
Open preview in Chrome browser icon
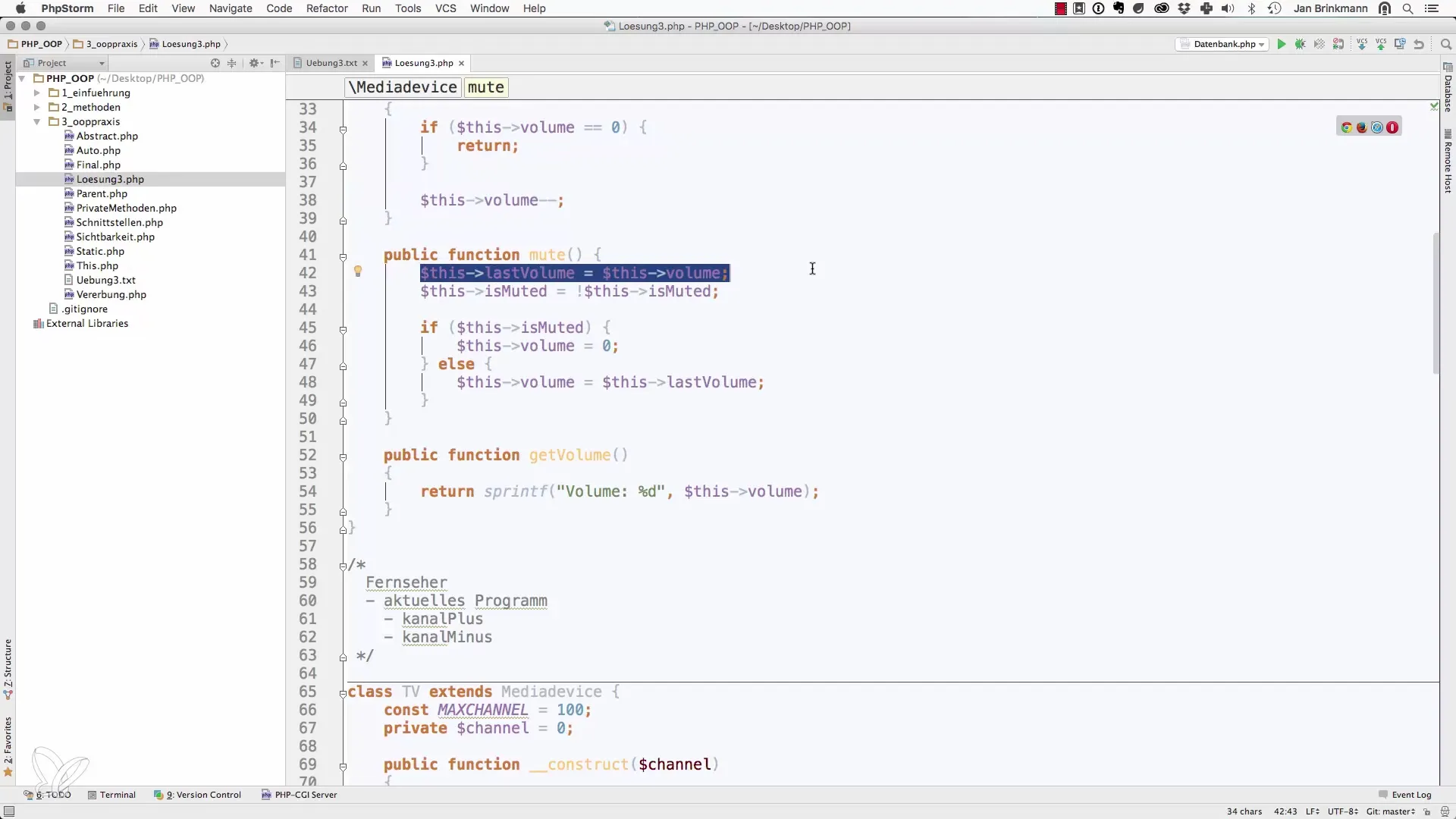click(x=1347, y=127)
